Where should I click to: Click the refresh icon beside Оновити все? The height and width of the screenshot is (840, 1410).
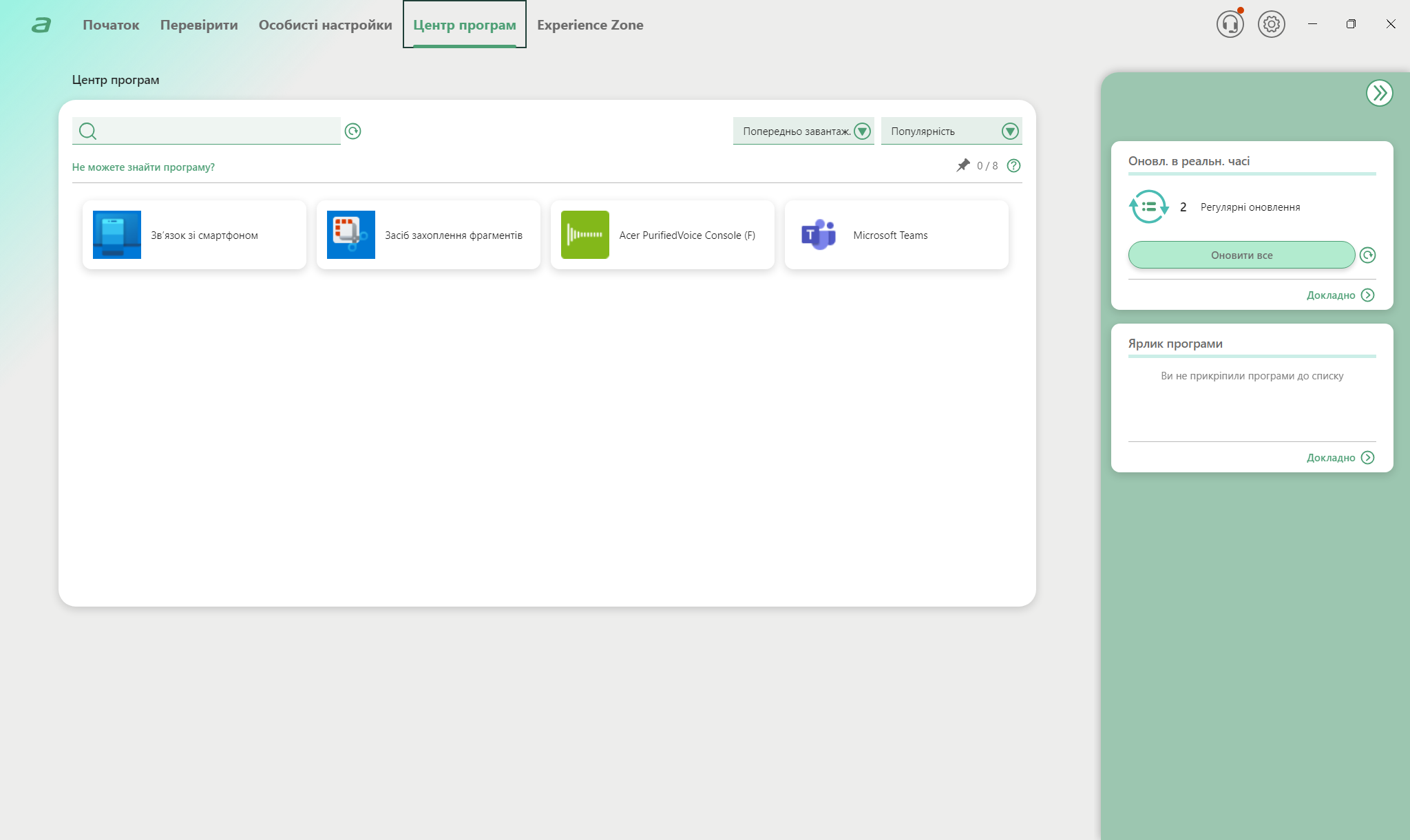[x=1367, y=255]
